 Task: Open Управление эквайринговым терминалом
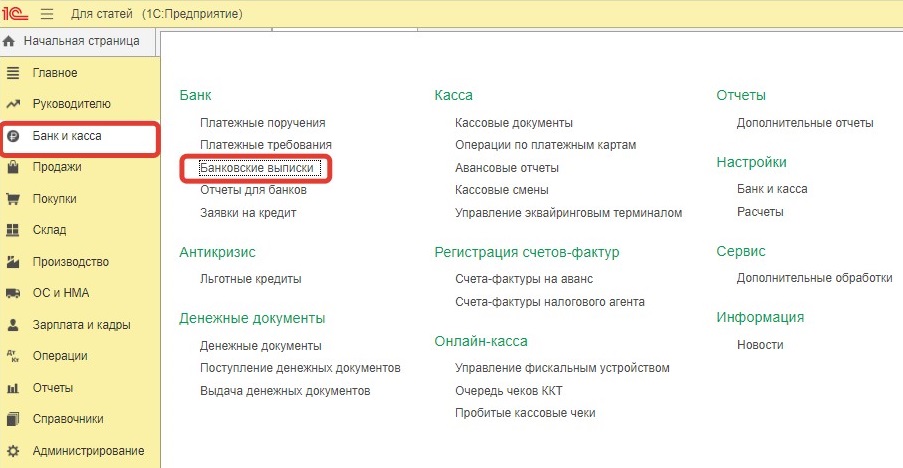click(568, 213)
